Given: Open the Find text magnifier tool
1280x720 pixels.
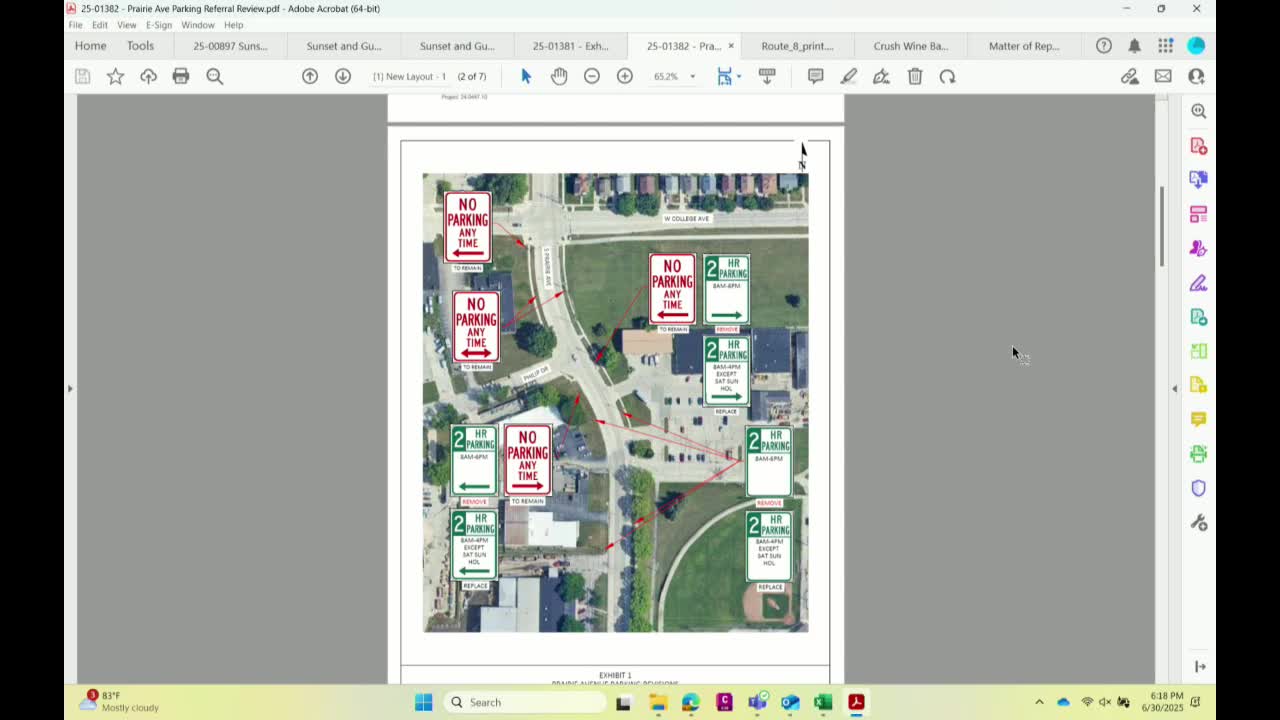Looking at the screenshot, I should click(x=214, y=76).
